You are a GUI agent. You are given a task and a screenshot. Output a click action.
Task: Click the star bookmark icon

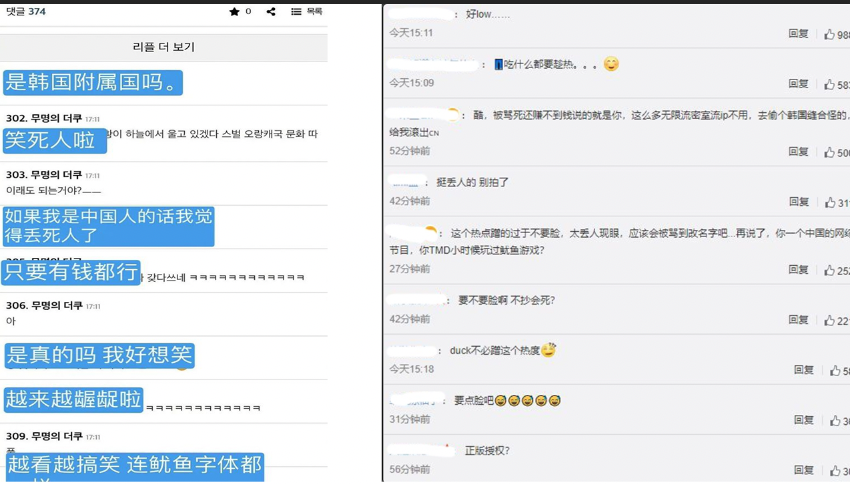pyautogui.click(x=234, y=12)
